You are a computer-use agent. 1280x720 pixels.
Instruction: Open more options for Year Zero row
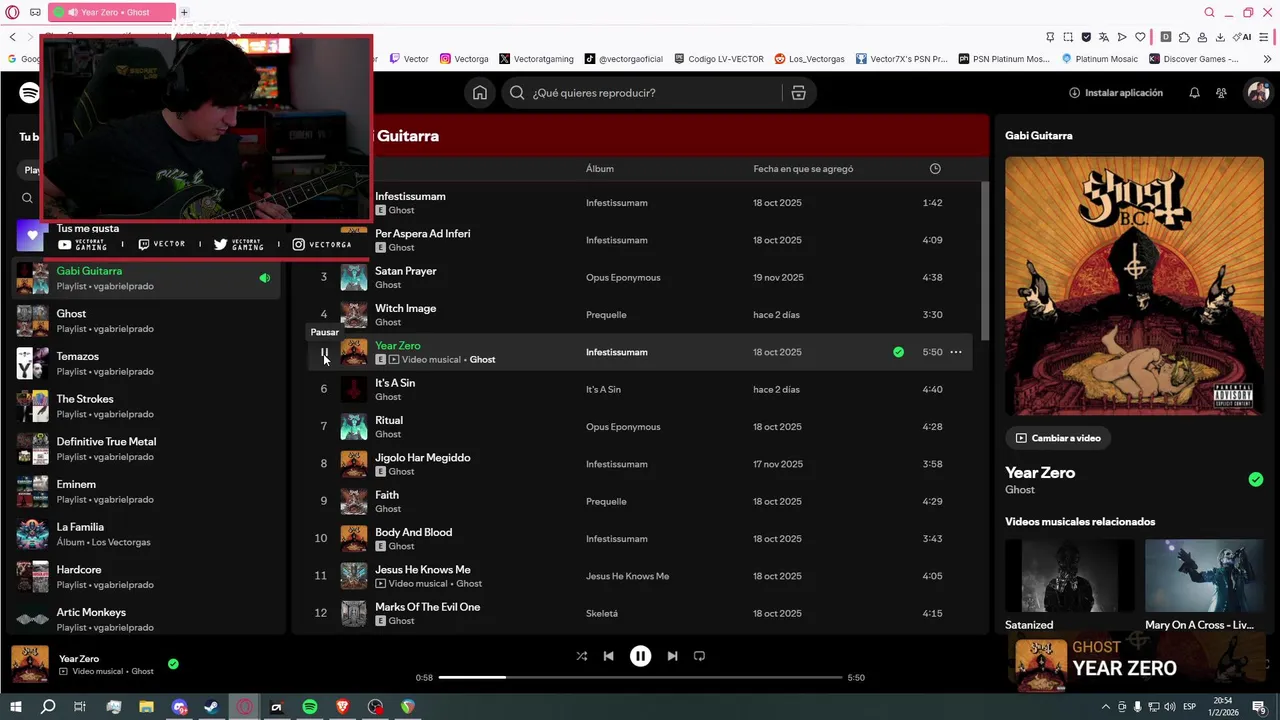pos(955,352)
